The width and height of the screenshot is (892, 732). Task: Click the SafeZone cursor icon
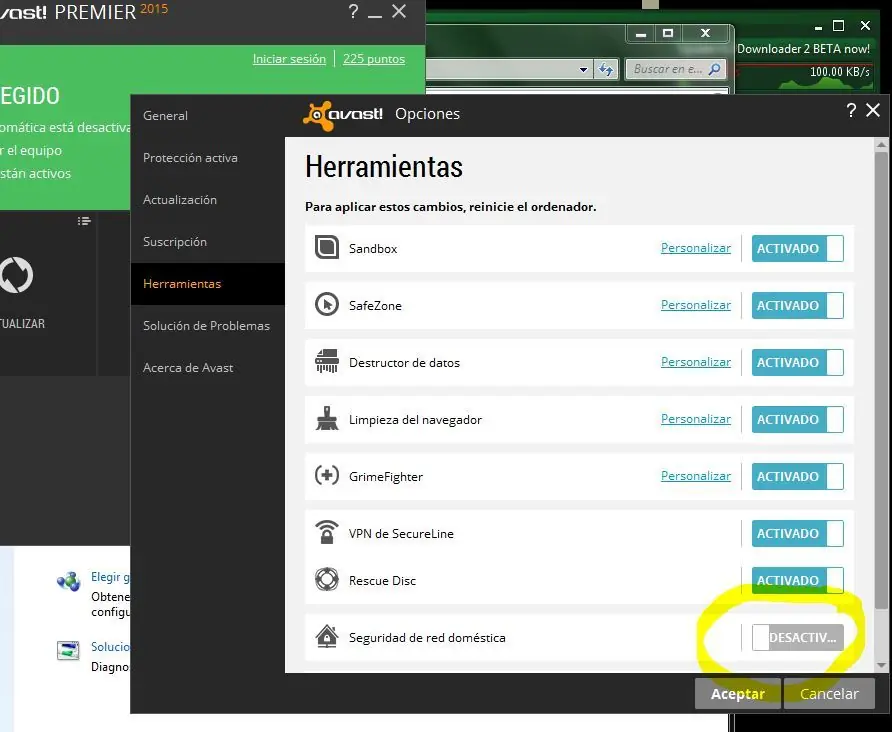[327, 305]
